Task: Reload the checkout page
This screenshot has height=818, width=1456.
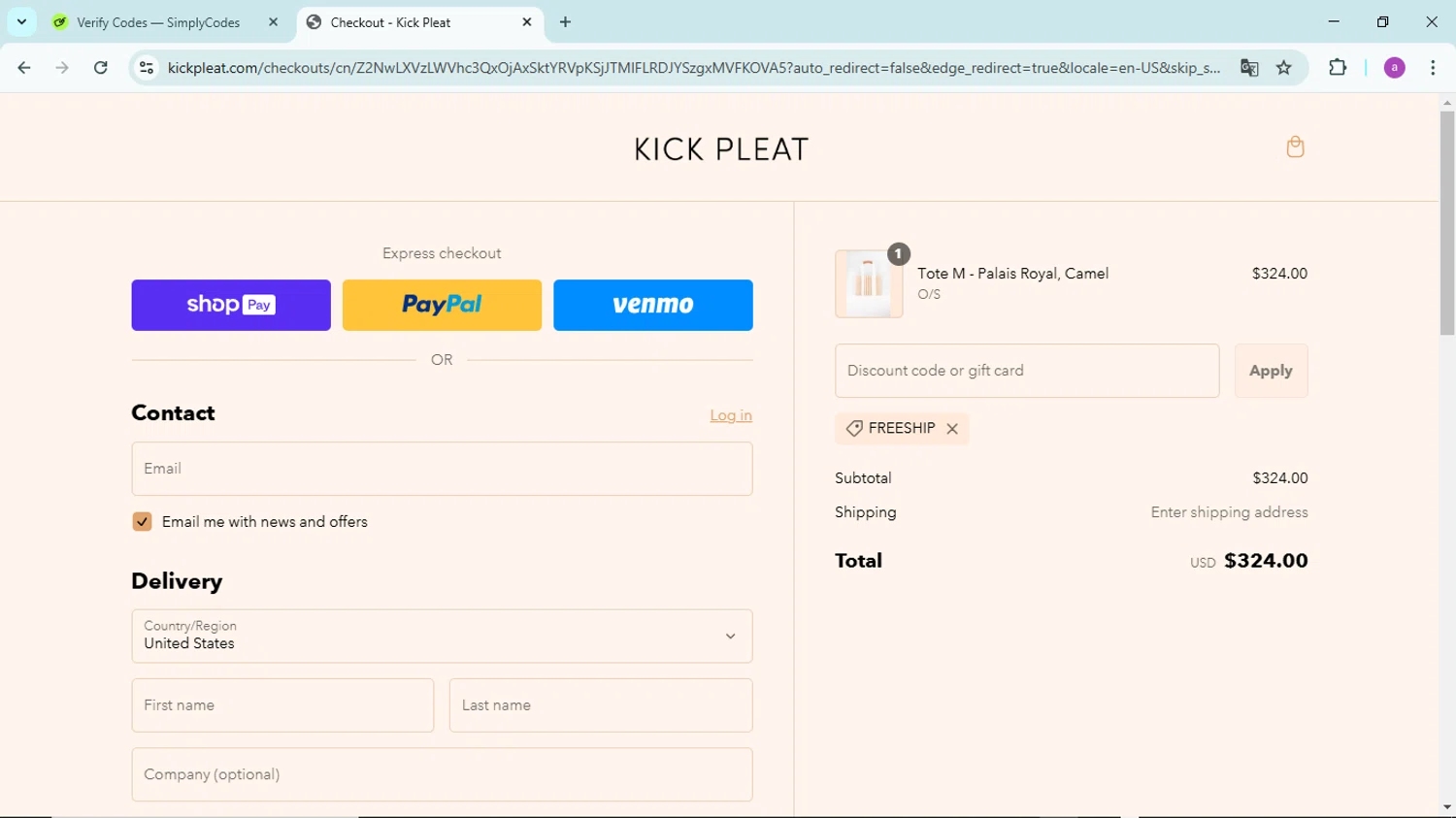Action: [101, 68]
